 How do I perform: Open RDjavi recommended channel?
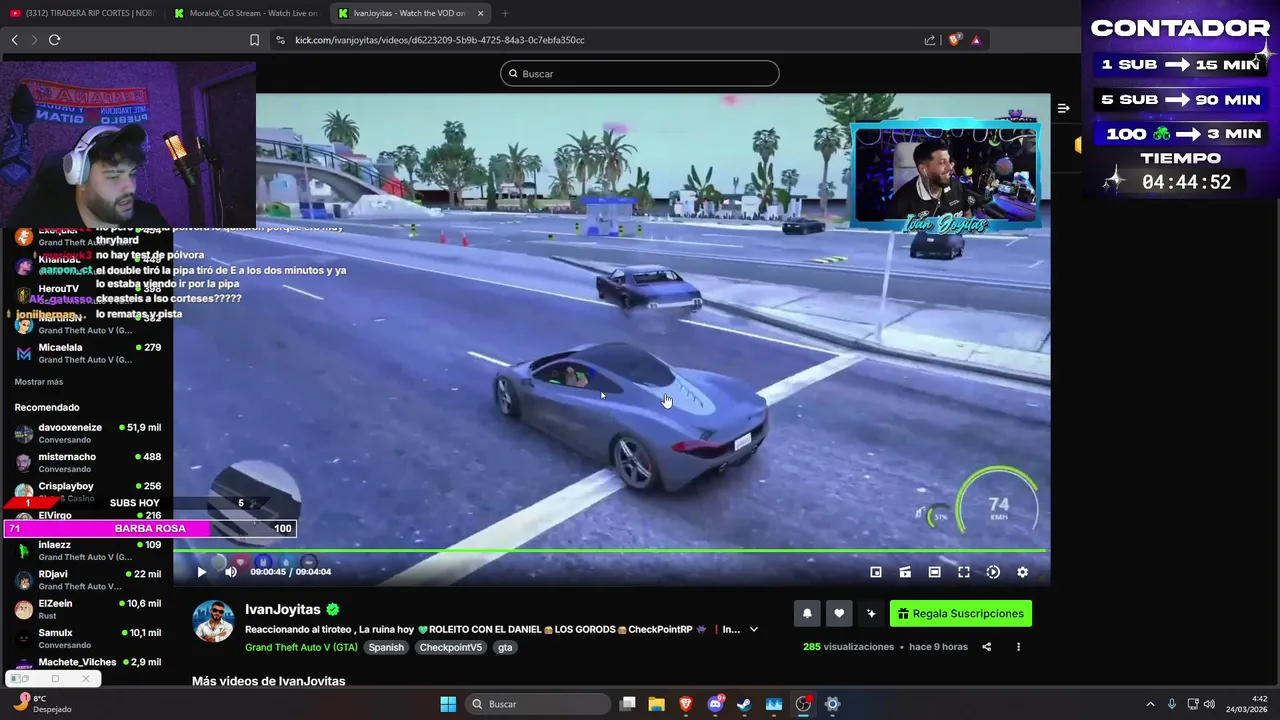tap(87, 580)
